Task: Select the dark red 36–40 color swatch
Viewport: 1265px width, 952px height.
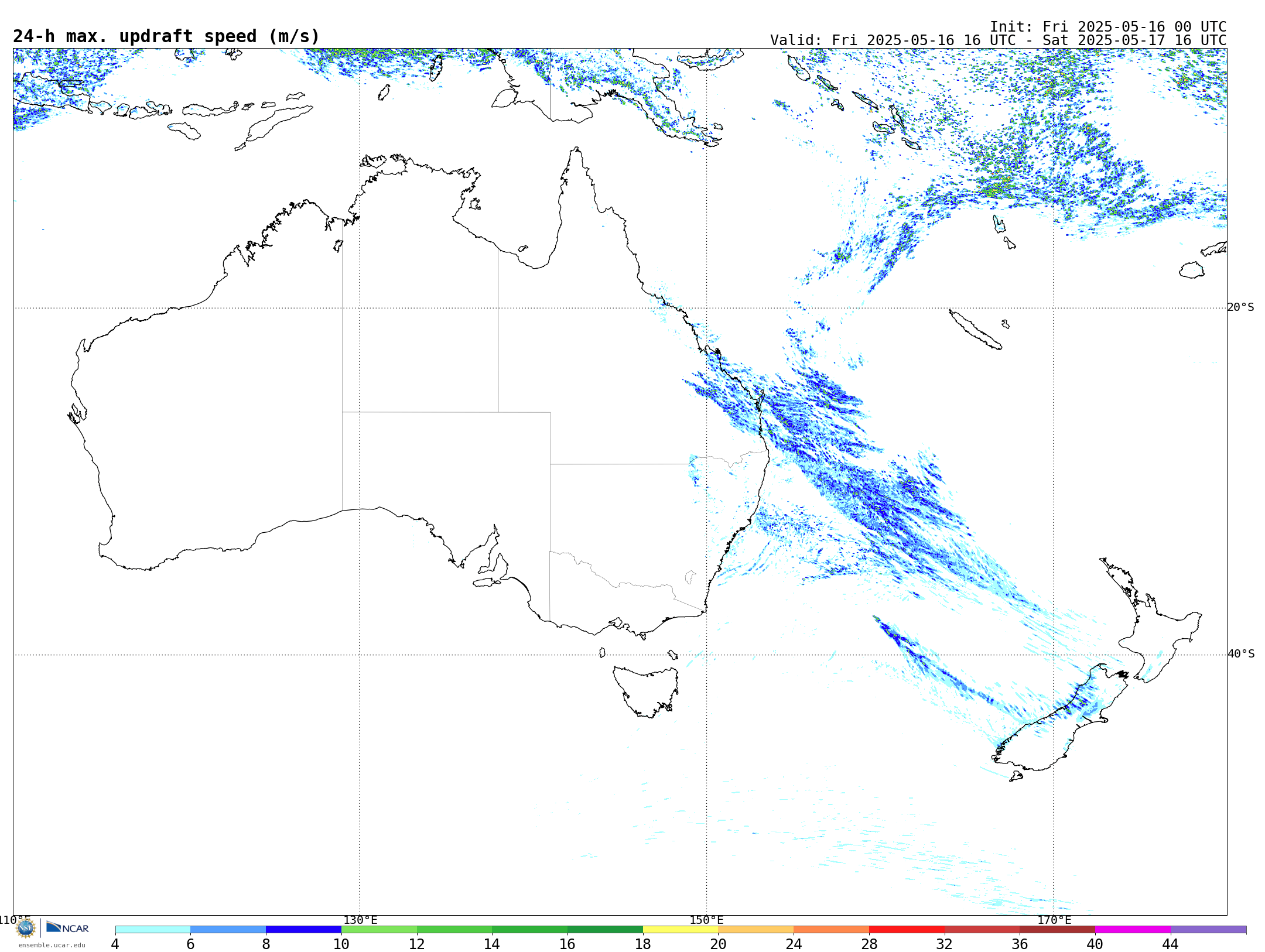Action: 1058,929
